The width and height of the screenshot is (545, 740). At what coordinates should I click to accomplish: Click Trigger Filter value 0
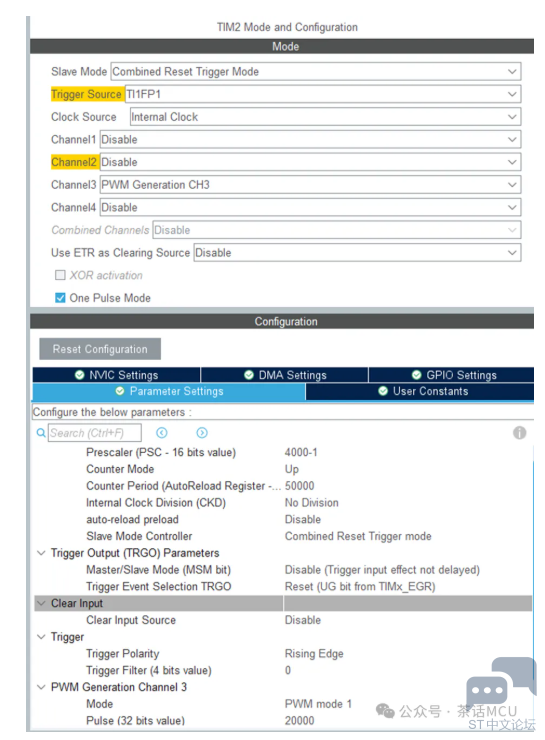coord(288,671)
